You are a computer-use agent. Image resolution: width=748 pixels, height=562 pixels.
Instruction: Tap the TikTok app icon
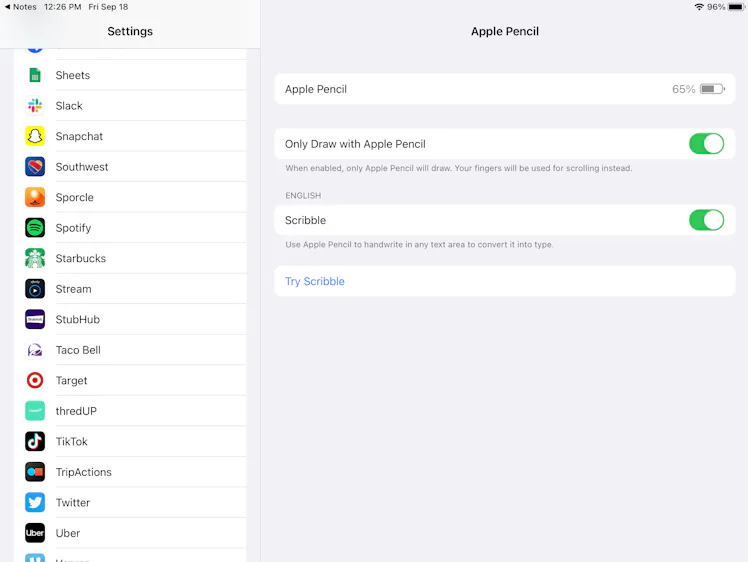click(35, 441)
